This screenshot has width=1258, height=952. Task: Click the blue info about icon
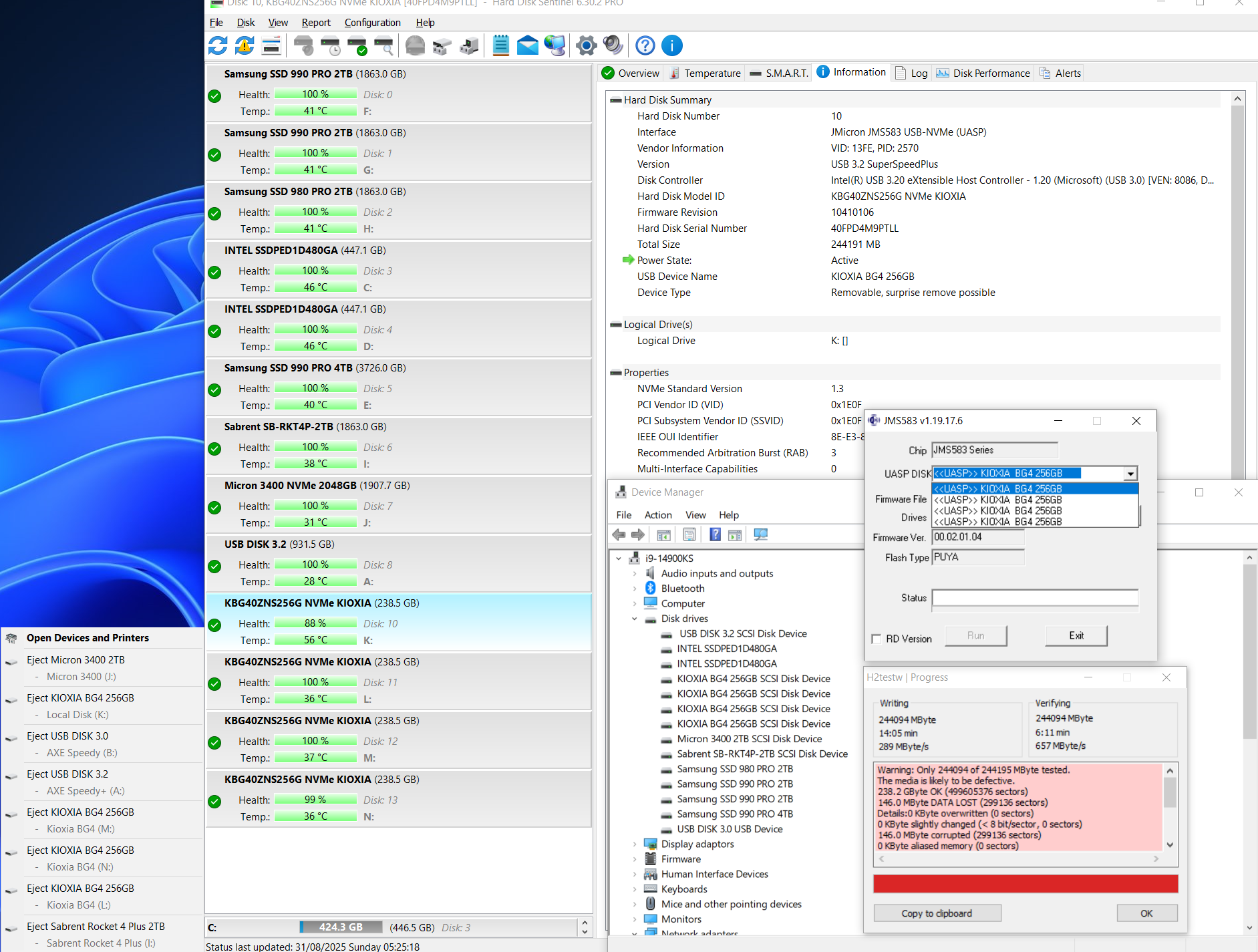click(671, 45)
